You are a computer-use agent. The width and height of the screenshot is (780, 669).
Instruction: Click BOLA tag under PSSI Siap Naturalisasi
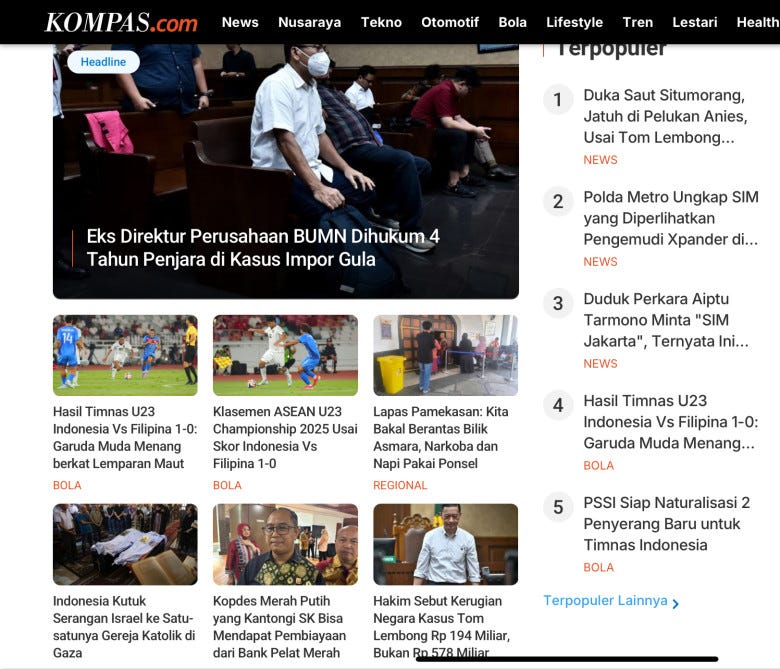[598, 568]
